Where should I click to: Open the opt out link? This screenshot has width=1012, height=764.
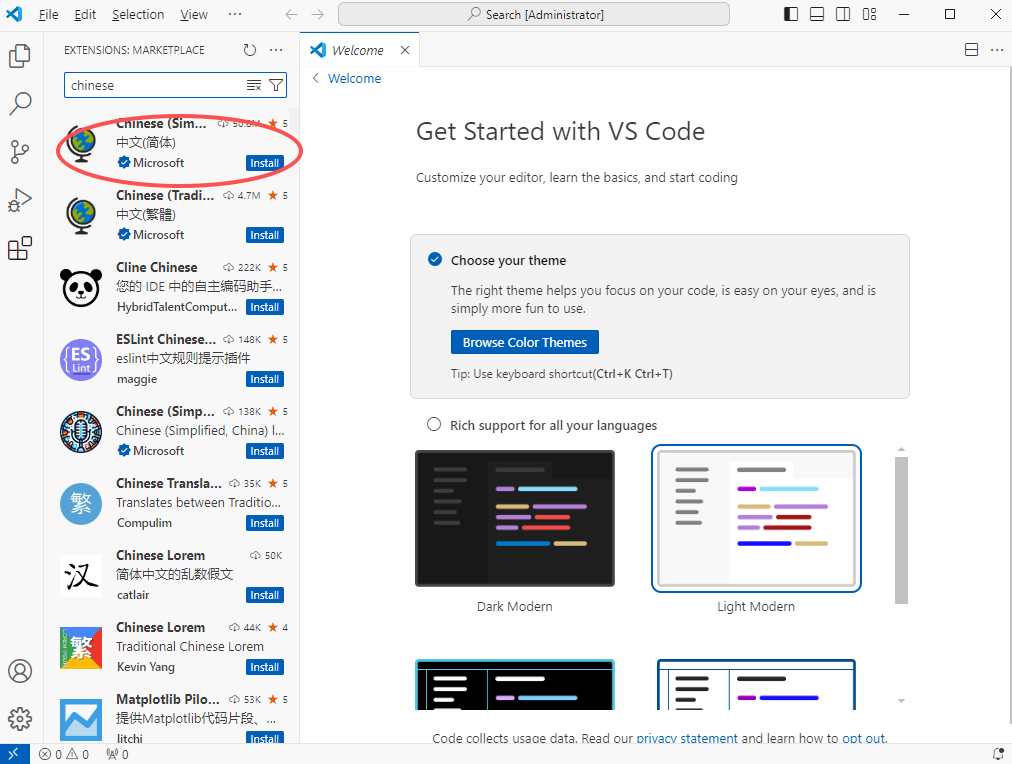click(864, 738)
